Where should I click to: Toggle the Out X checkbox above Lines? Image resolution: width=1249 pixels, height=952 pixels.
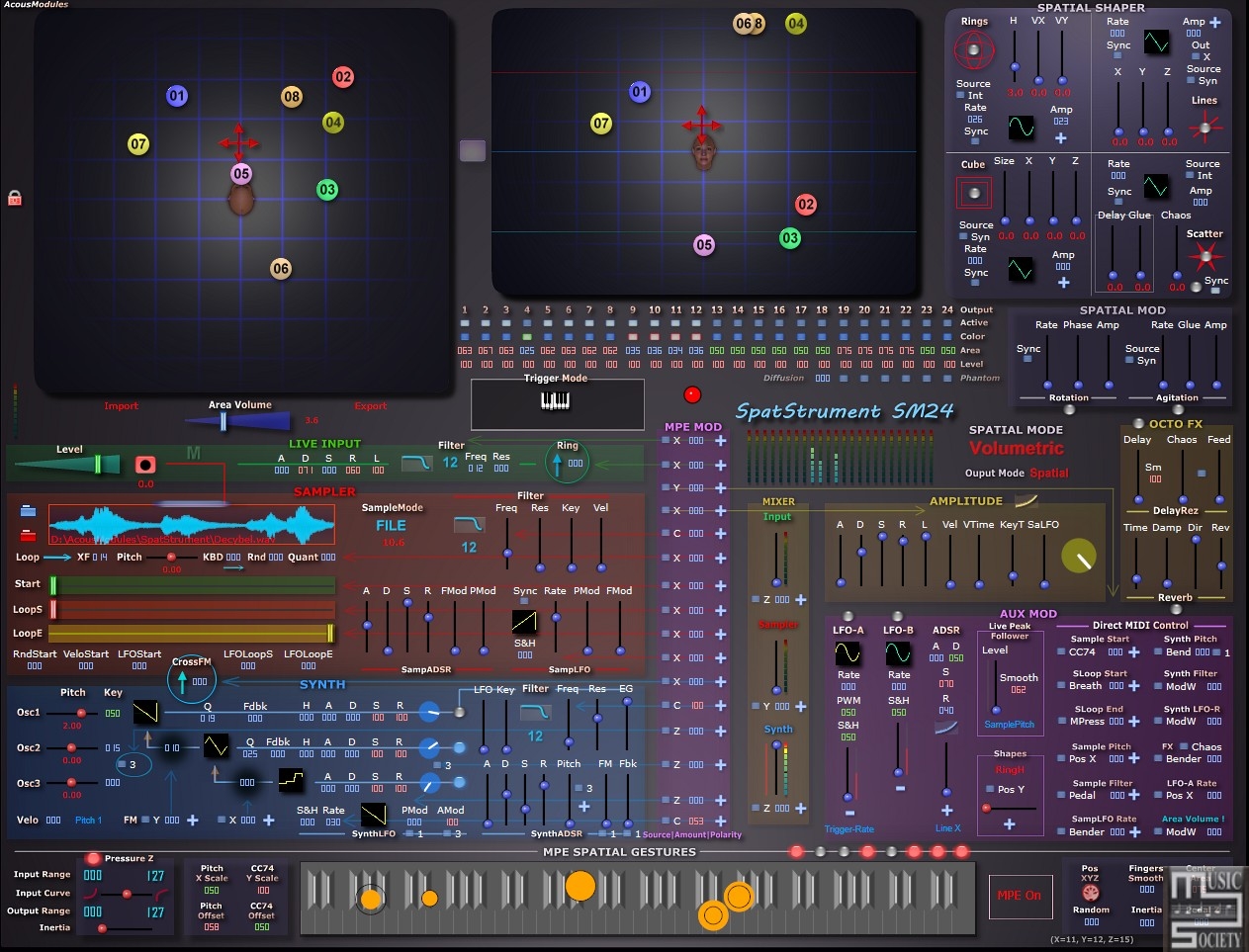tap(1195, 57)
